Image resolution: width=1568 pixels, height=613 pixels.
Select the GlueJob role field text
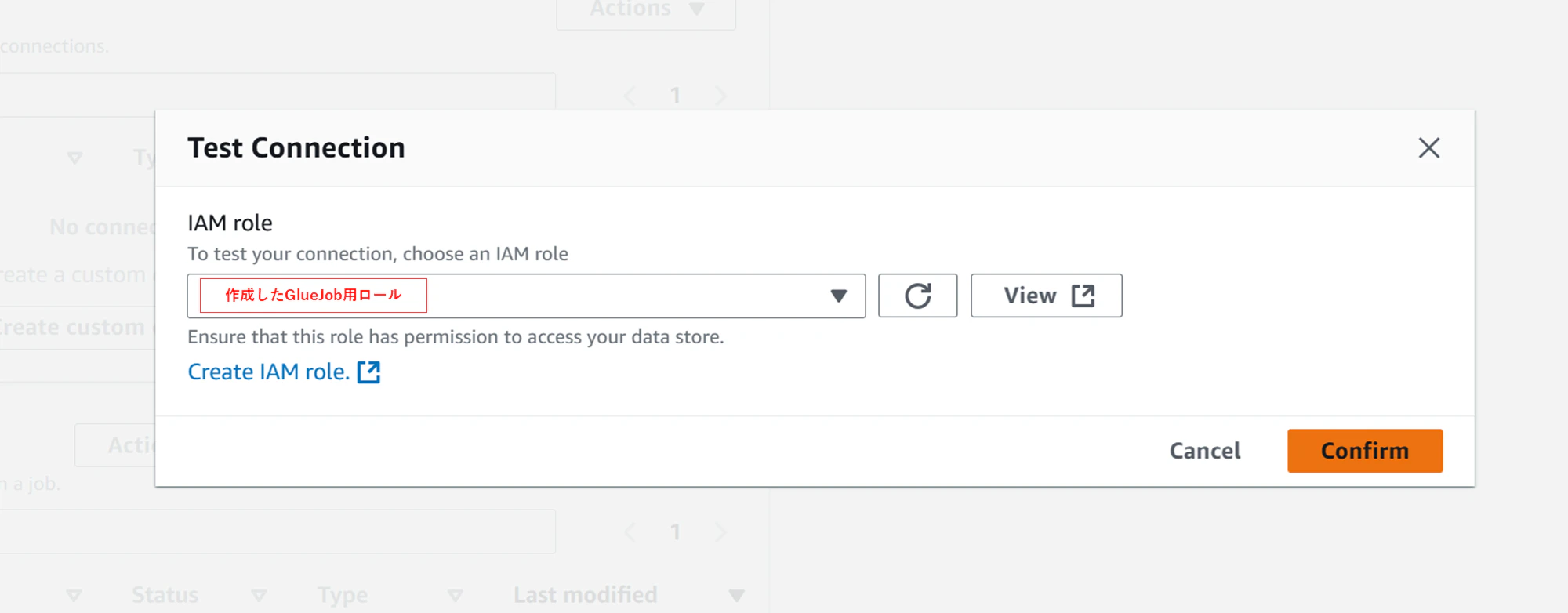314,296
